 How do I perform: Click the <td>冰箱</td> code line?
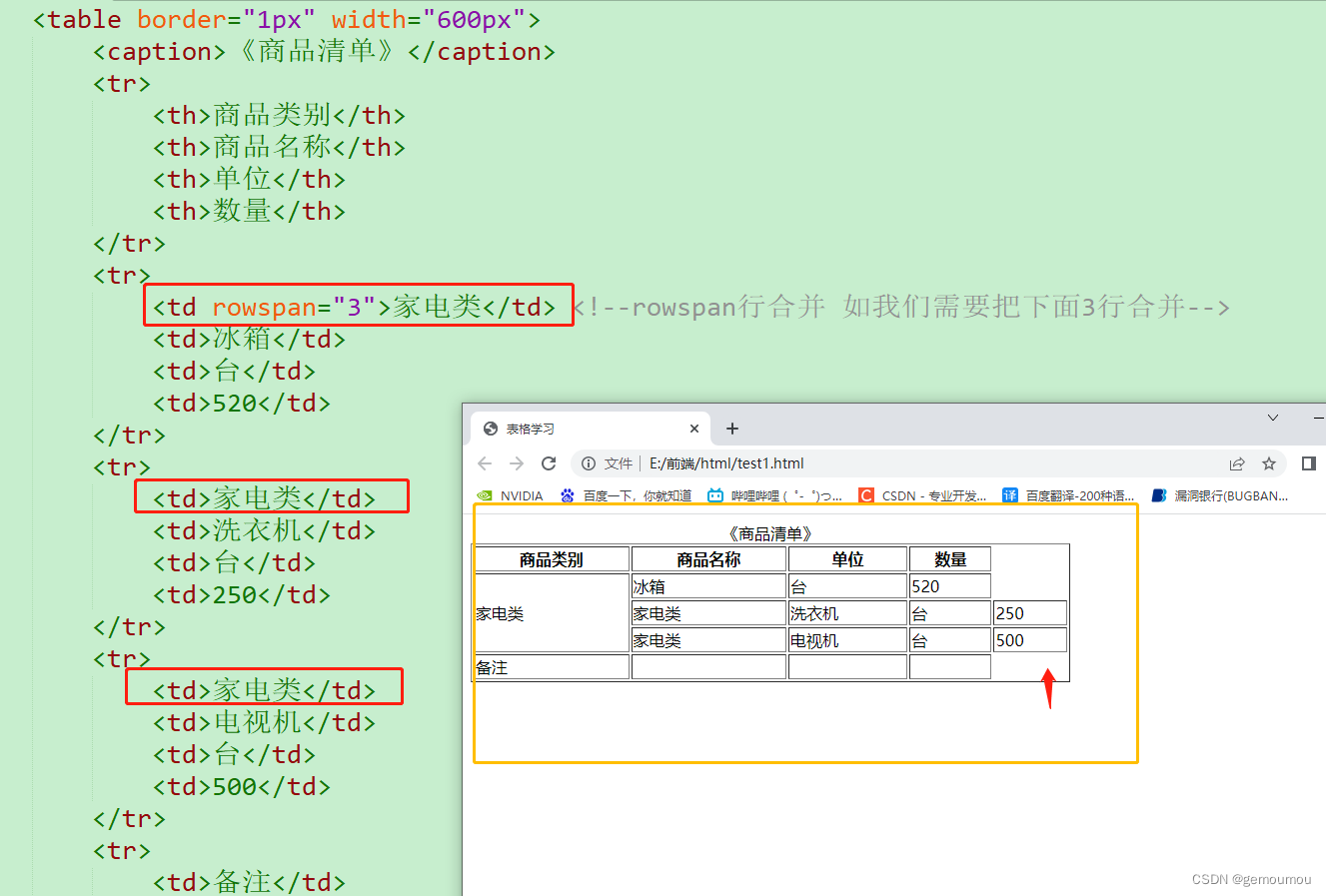(249, 339)
